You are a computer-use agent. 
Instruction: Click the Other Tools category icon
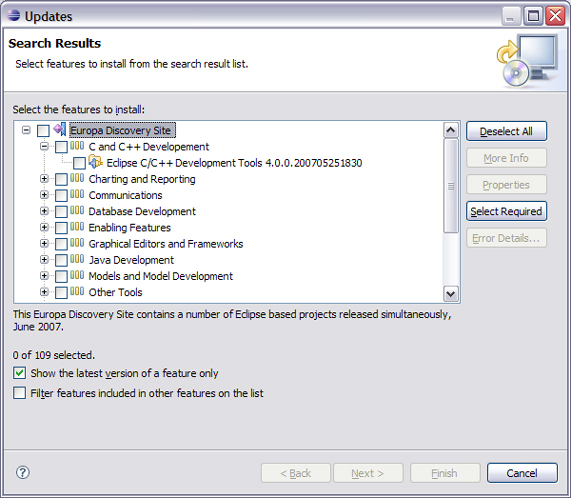[77, 291]
